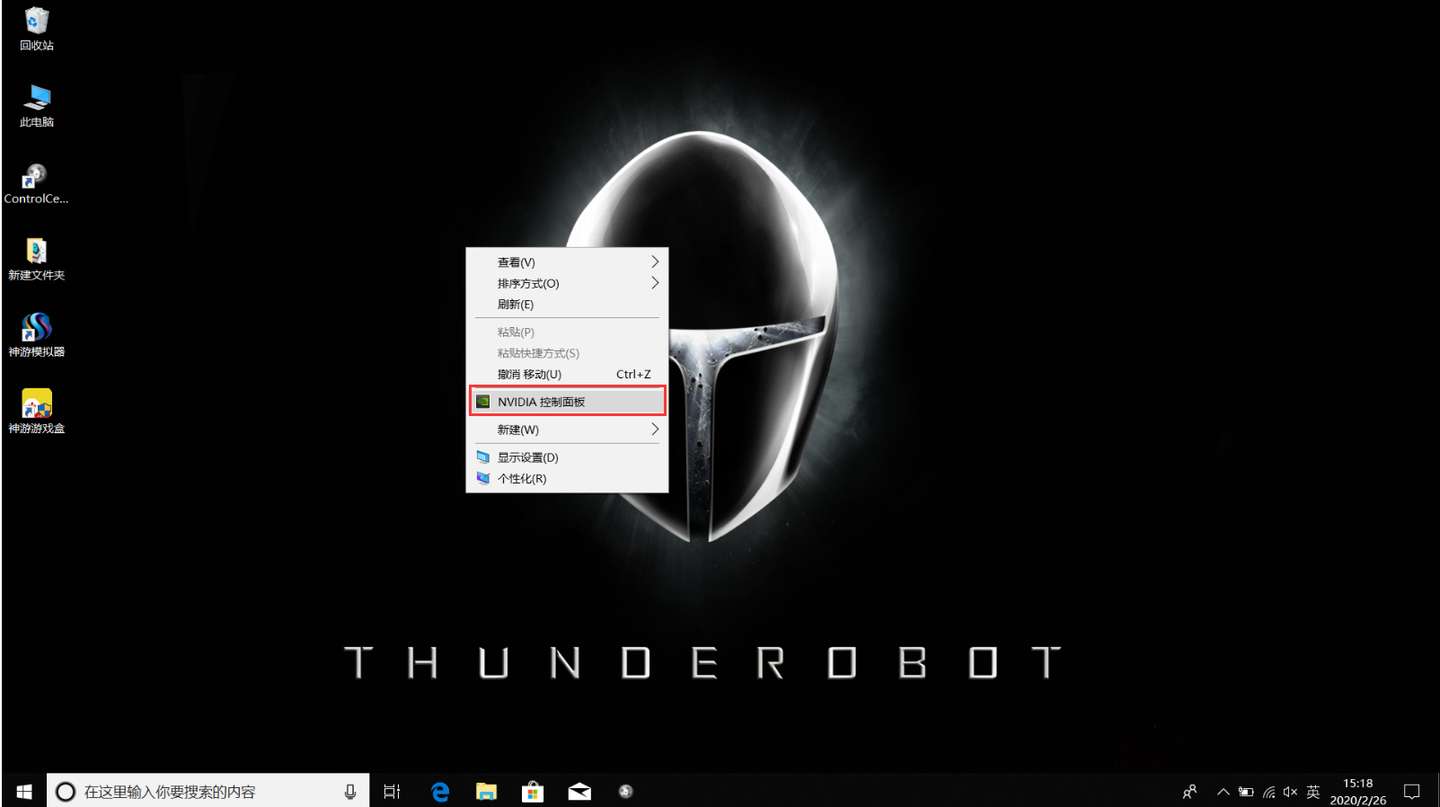Click the battery status icon
Image resolution: width=1440 pixels, height=807 pixels.
(x=1246, y=791)
